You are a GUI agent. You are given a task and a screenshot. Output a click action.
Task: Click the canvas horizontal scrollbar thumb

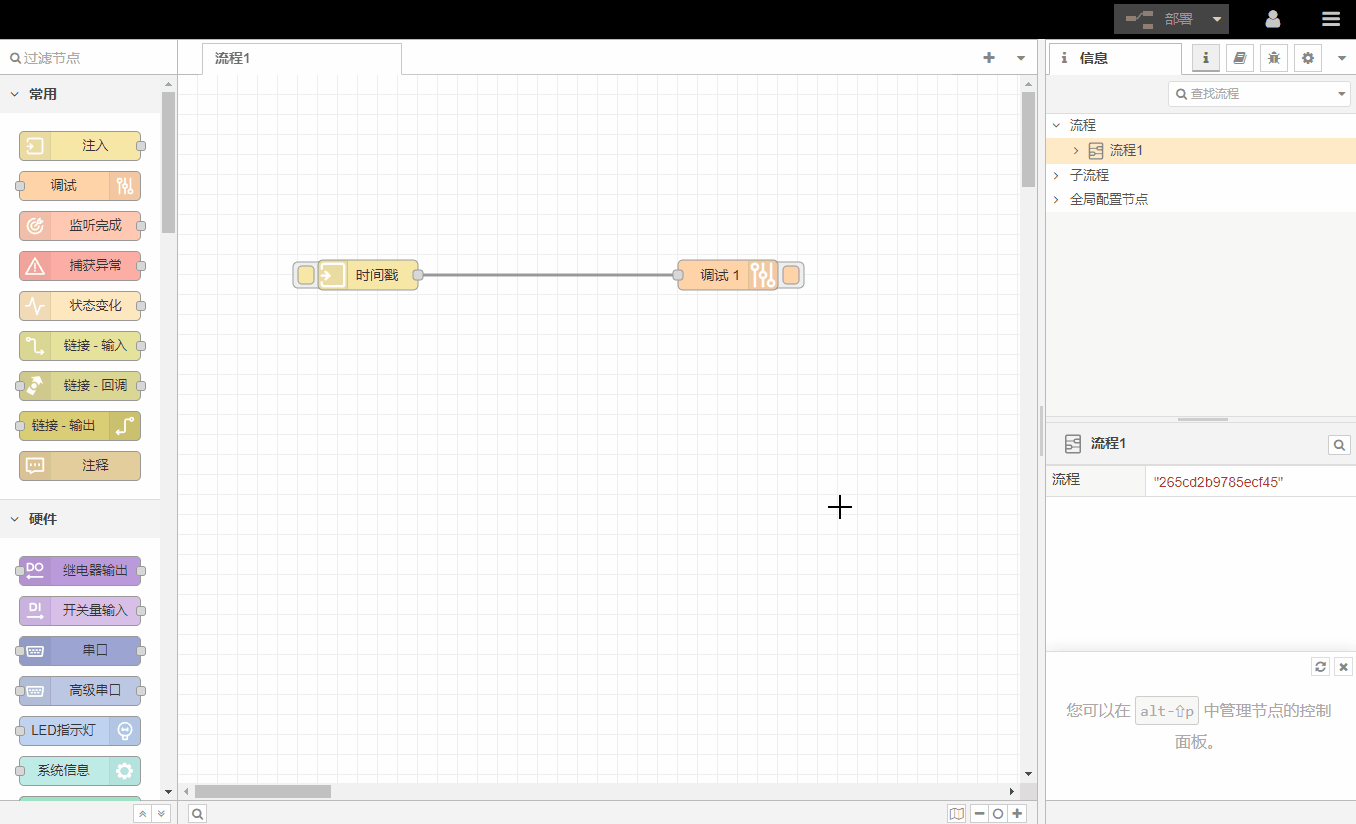pos(263,791)
